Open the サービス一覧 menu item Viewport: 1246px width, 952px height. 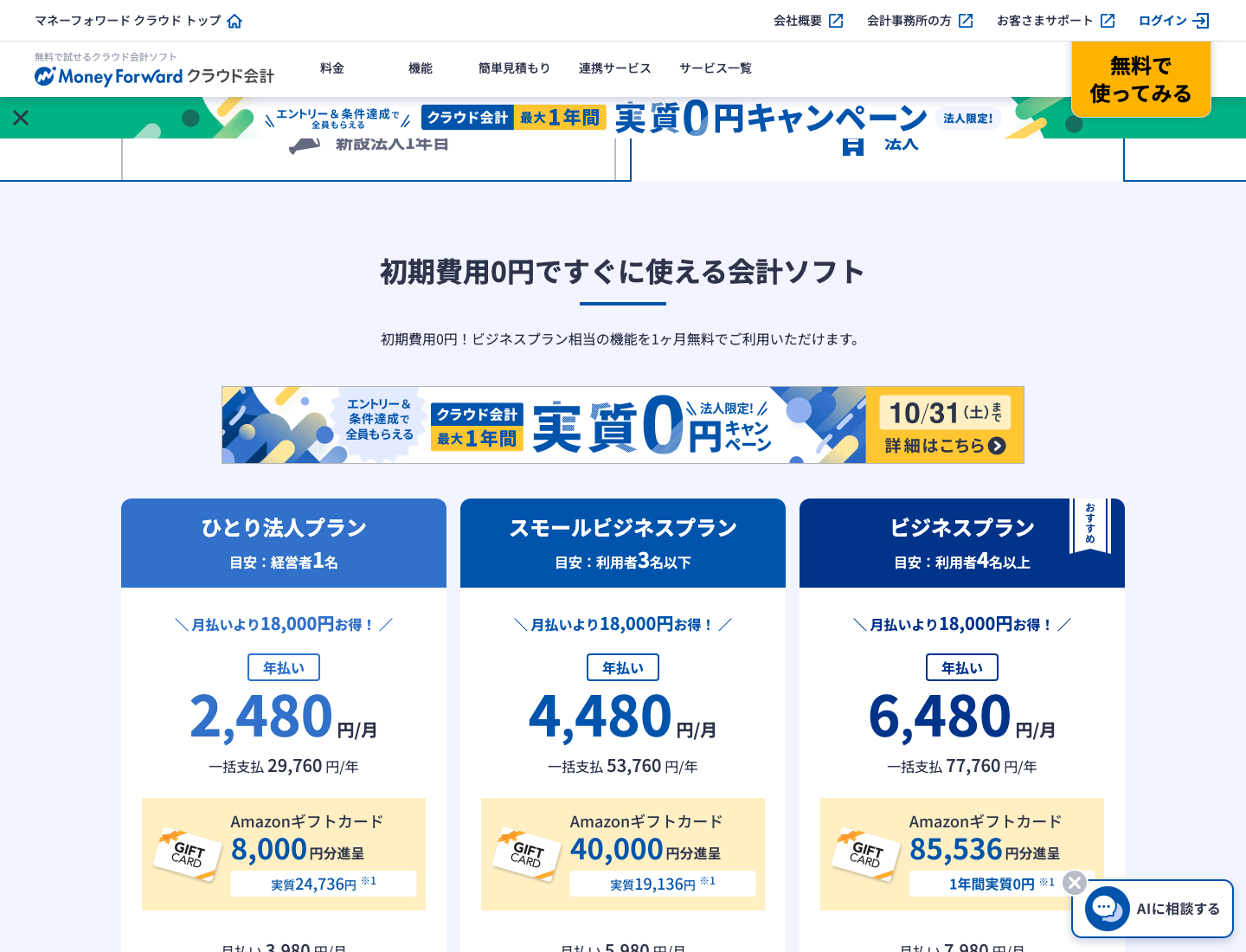(x=716, y=68)
